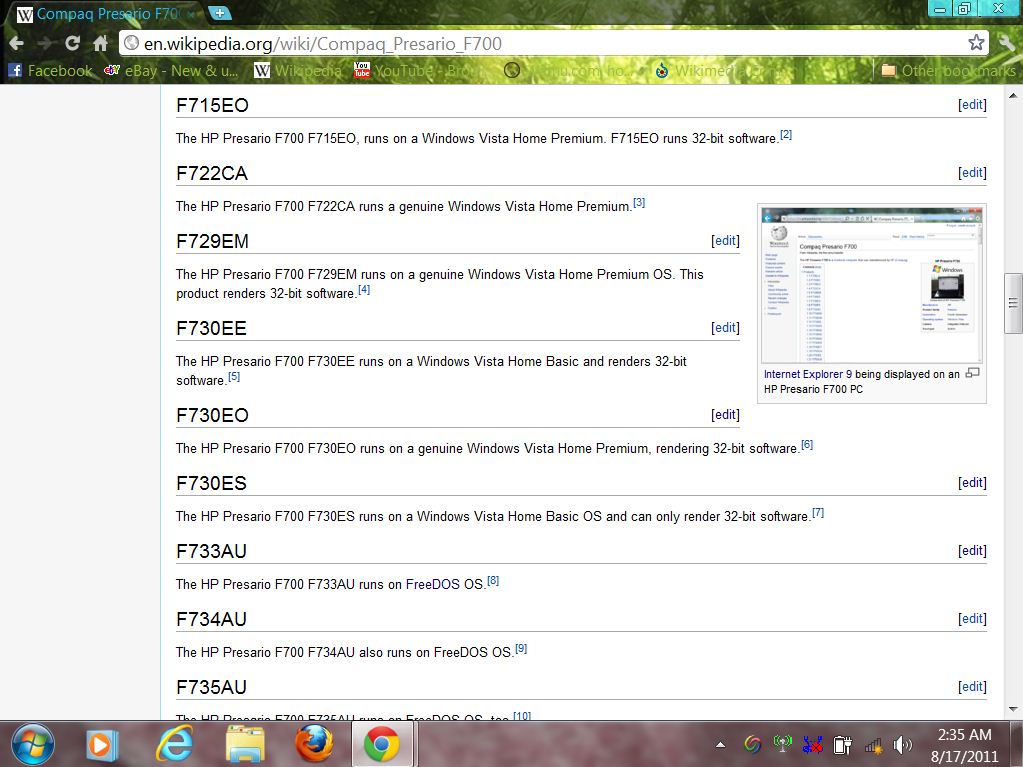Click the address bar URL field
Viewport: 1023px width, 767px height.
(x=540, y=43)
